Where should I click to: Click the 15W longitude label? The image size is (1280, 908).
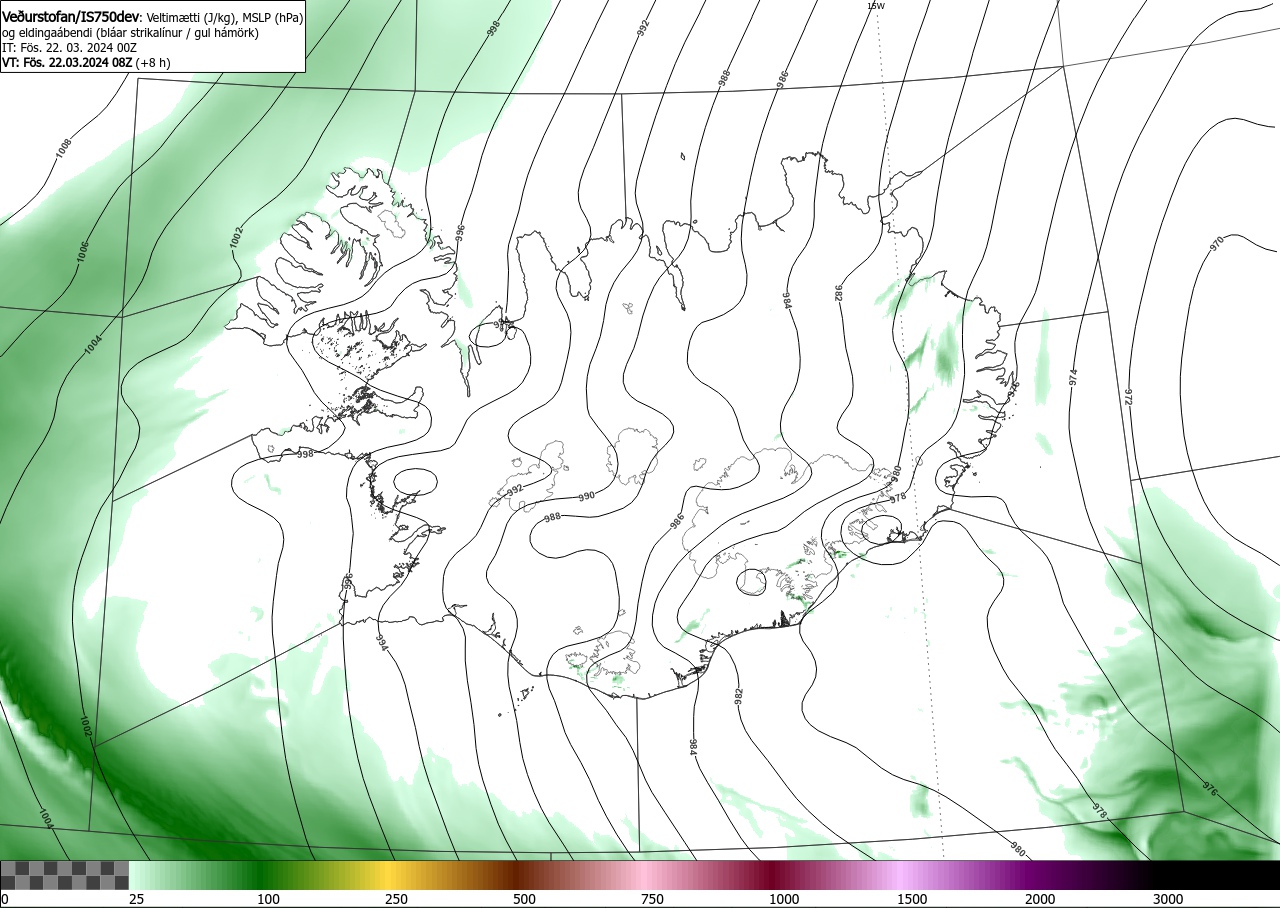(x=876, y=6)
